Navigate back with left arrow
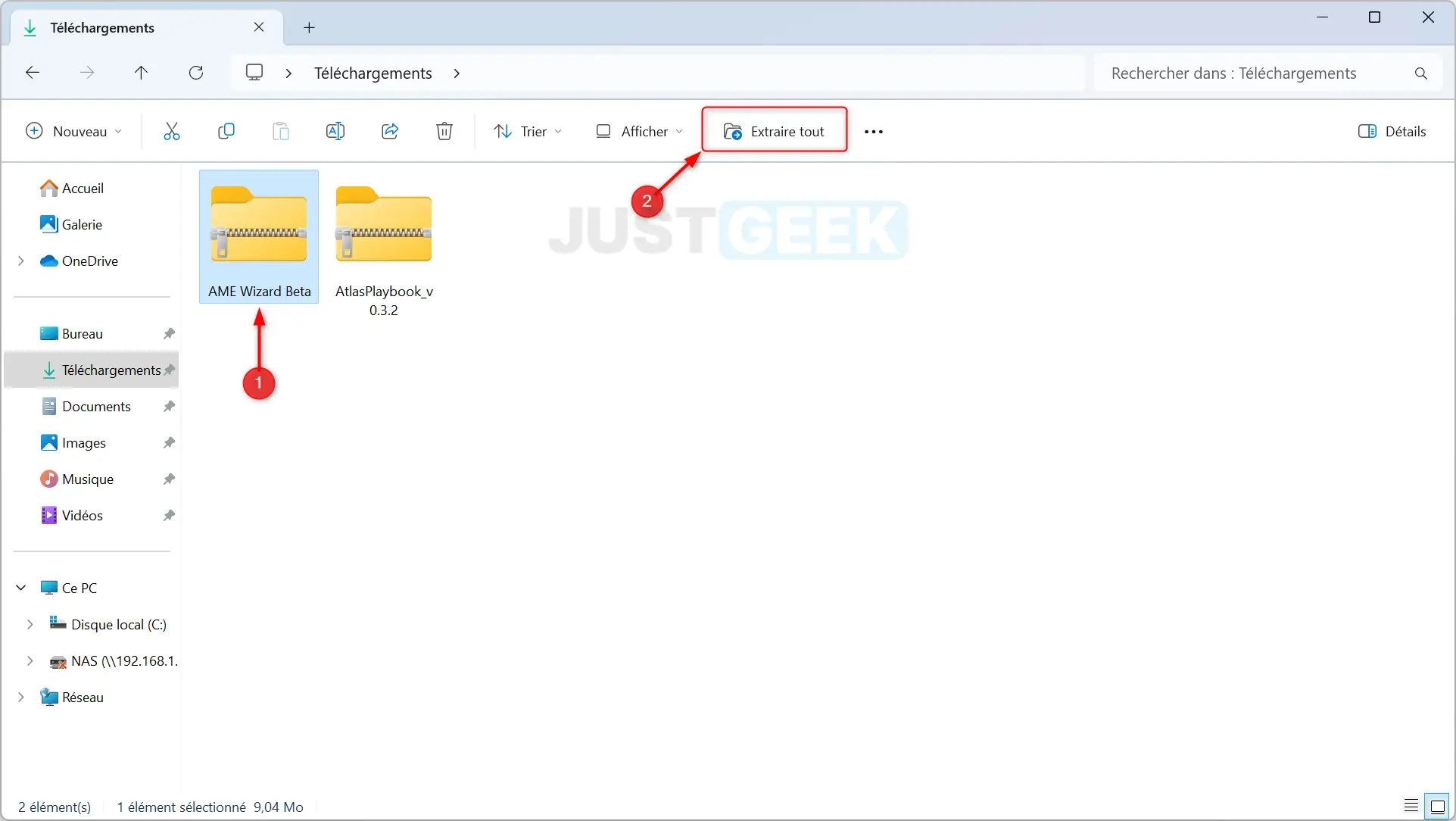This screenshot has height=821, width=1456. click(x=33, y=73)
